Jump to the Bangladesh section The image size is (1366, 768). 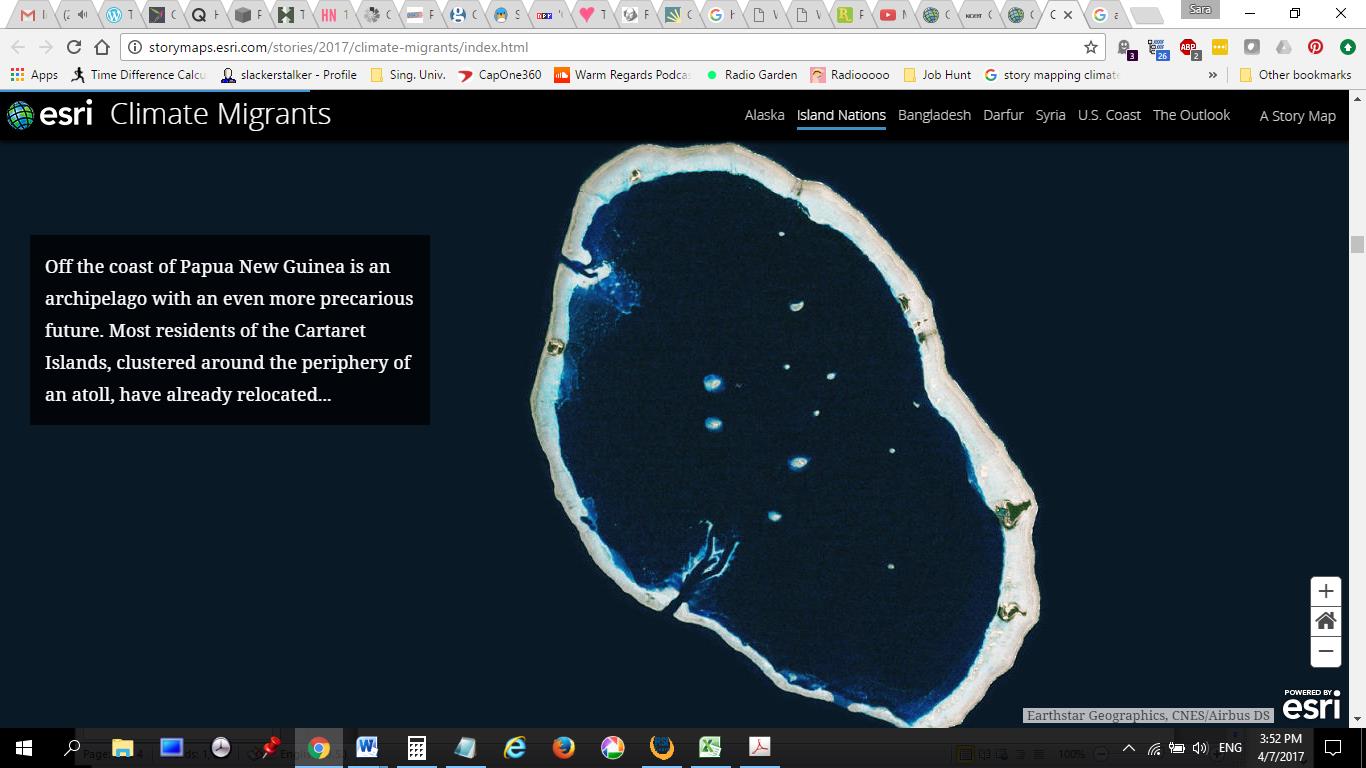[x=934, y=115]
